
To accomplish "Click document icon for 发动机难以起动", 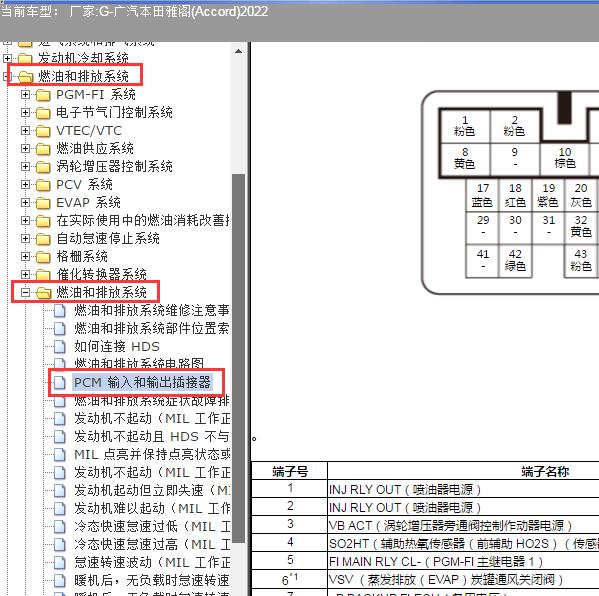I will click(x=60, y=509).
